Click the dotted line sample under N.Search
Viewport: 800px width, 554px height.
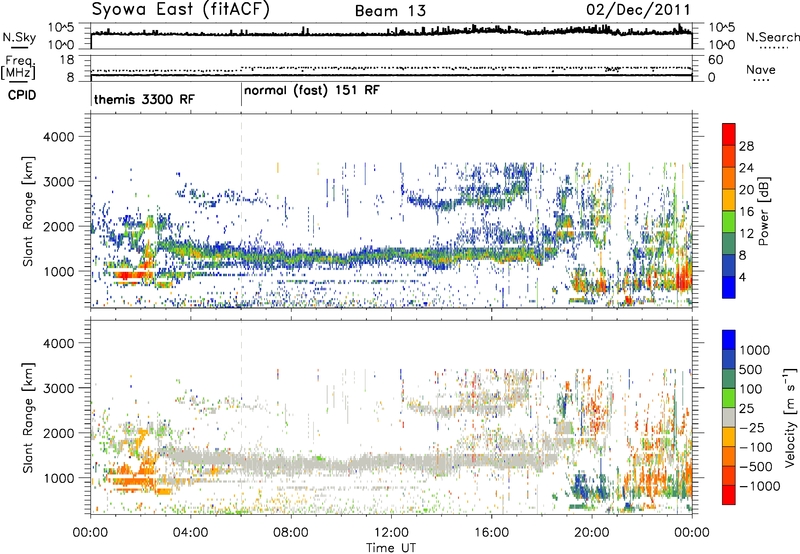[x=773, y=48]
